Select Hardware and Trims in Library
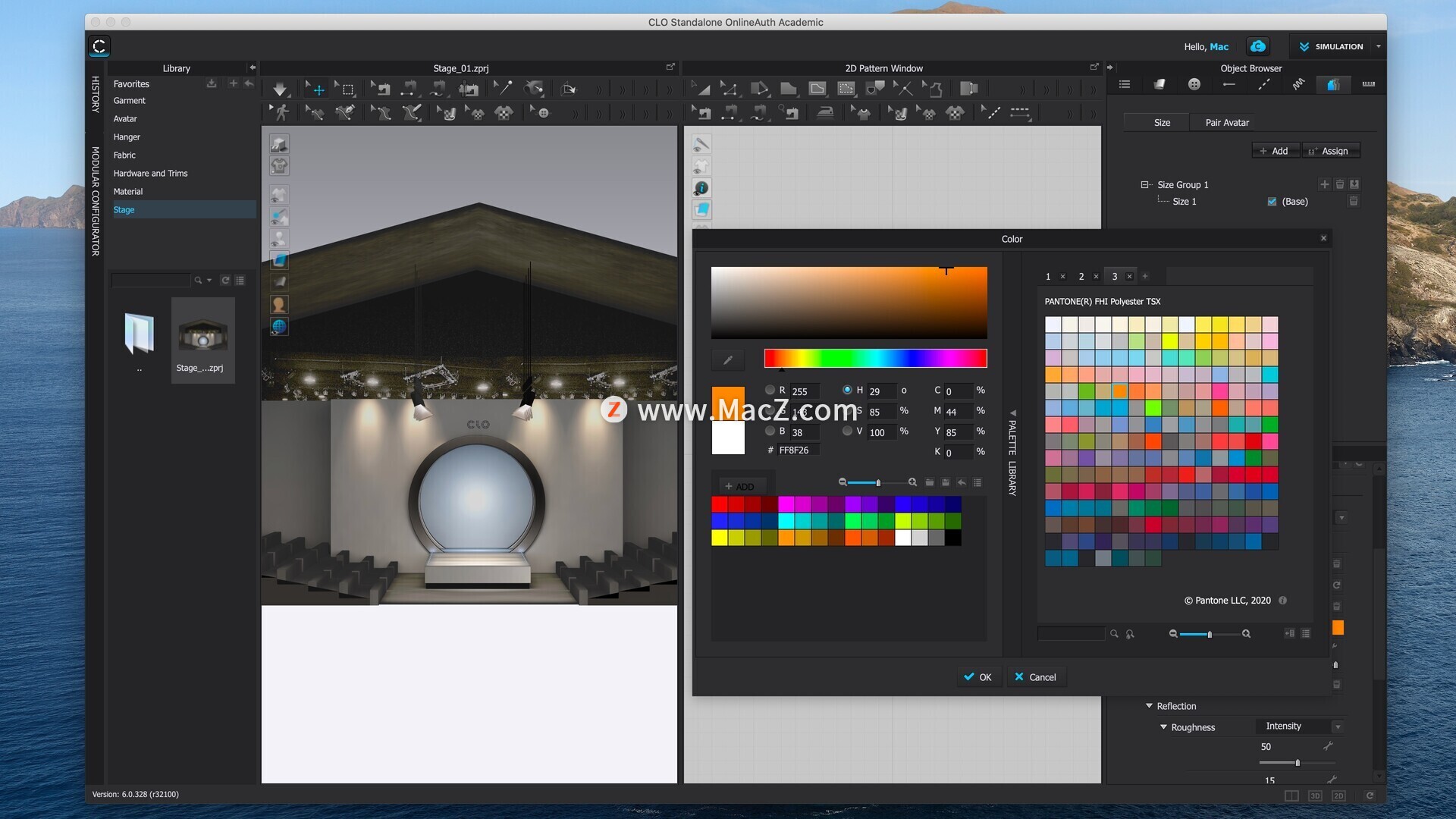Viewport: 1456px width, 819px height. pos(150,174)
